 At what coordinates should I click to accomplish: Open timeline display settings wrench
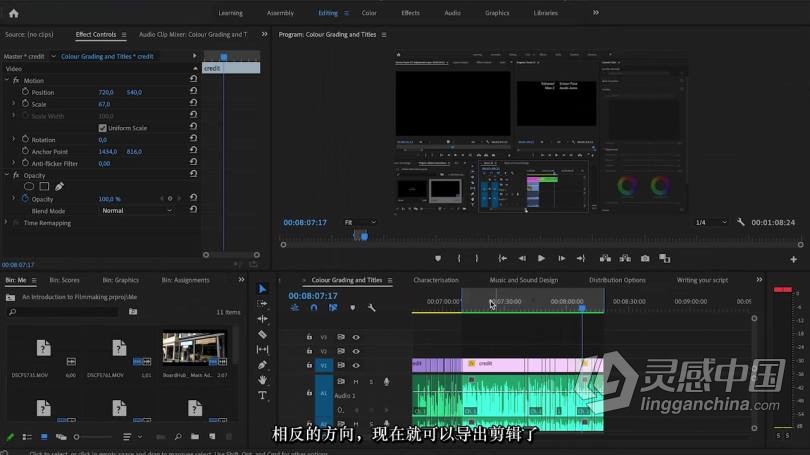pyautogui.click(x=371, y=308)
